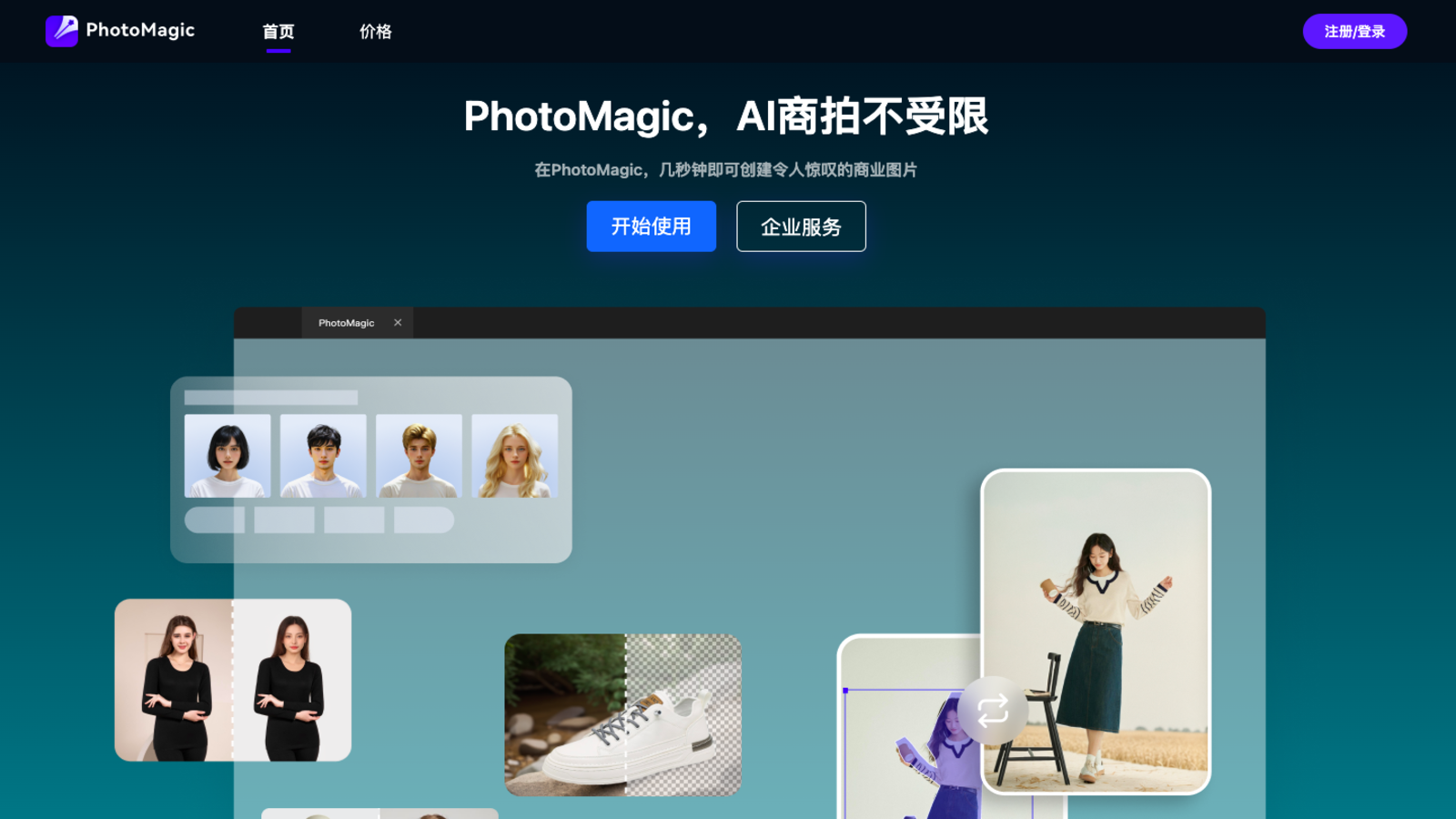Viewport: 1456px width, 819px height.
Task: Open the white sneaker background-removal image
Action: pyautogui.click(x=623, y=715)
